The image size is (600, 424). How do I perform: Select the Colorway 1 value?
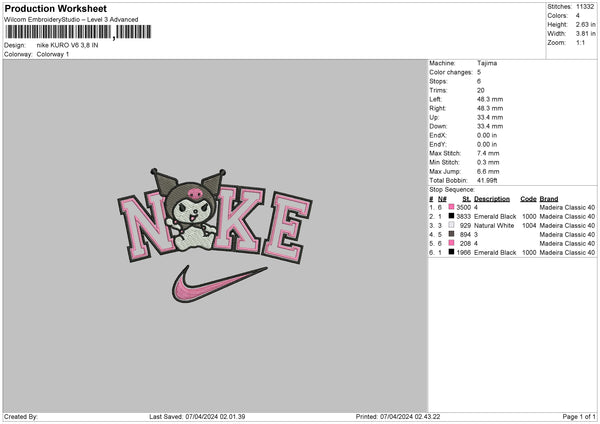tap(53, 54)
